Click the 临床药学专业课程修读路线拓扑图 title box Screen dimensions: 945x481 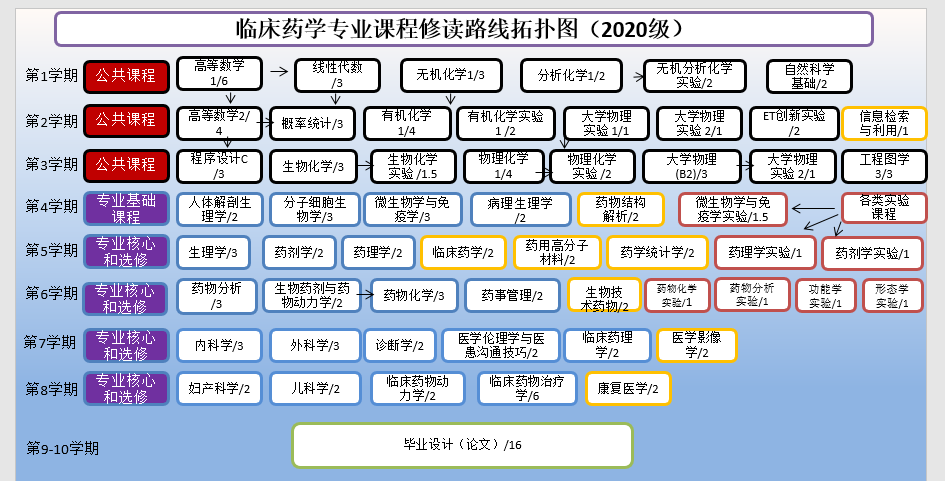point(463,28)
